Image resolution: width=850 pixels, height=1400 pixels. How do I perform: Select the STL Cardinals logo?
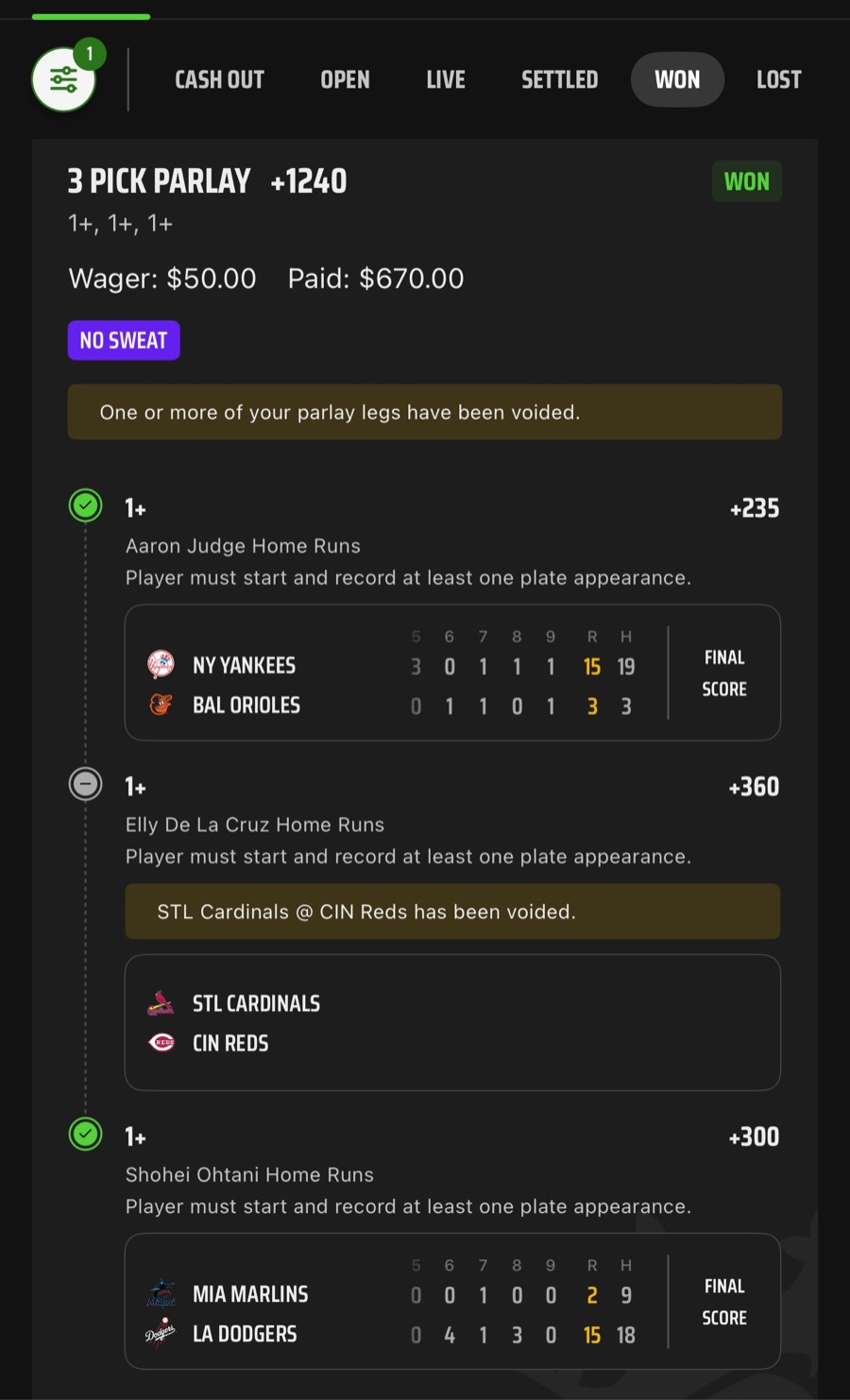(160, 1002)
